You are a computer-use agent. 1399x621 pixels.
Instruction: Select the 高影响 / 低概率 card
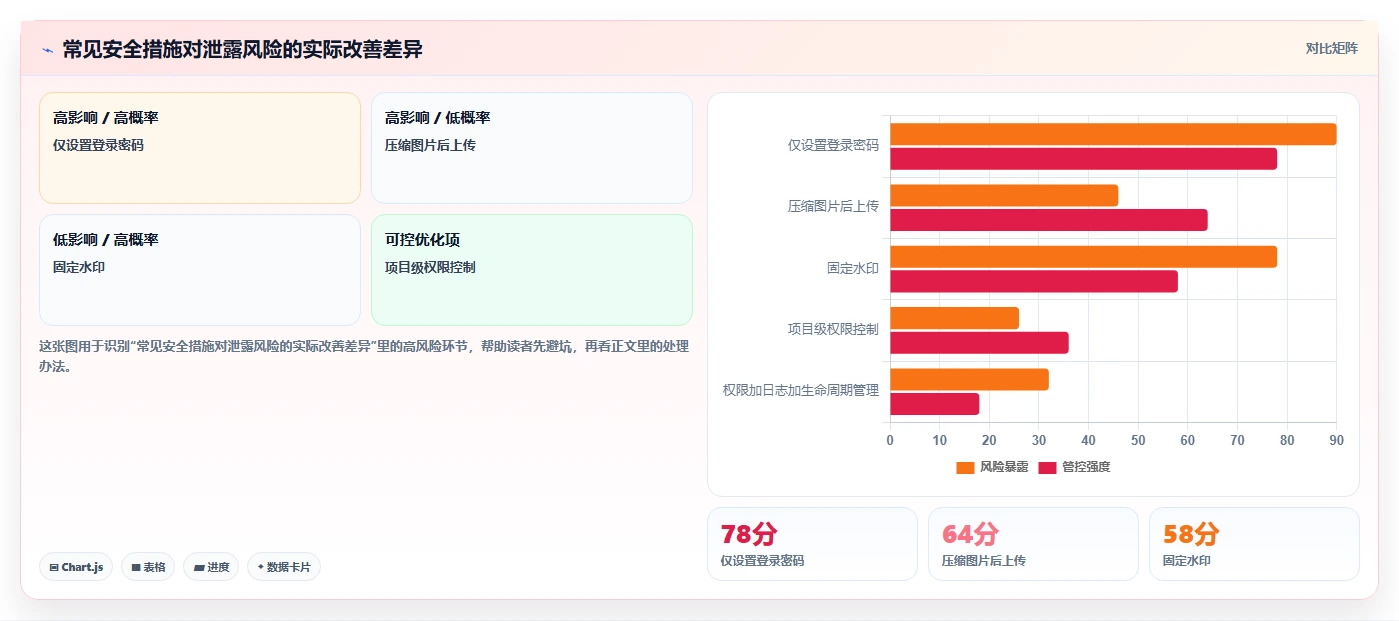pyautogui.click(x=532, y=148)
